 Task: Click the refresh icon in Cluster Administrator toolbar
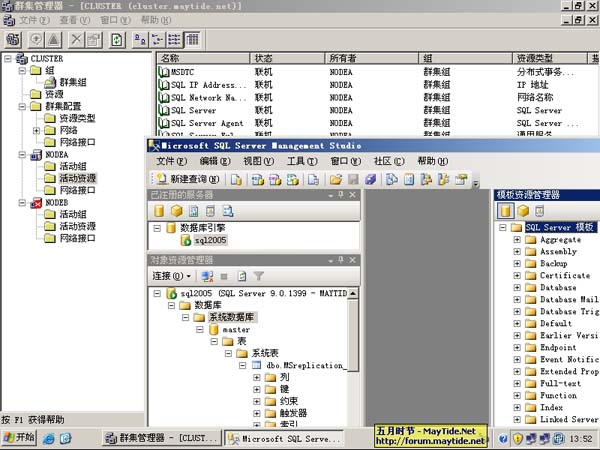click(x=117, y=39)
